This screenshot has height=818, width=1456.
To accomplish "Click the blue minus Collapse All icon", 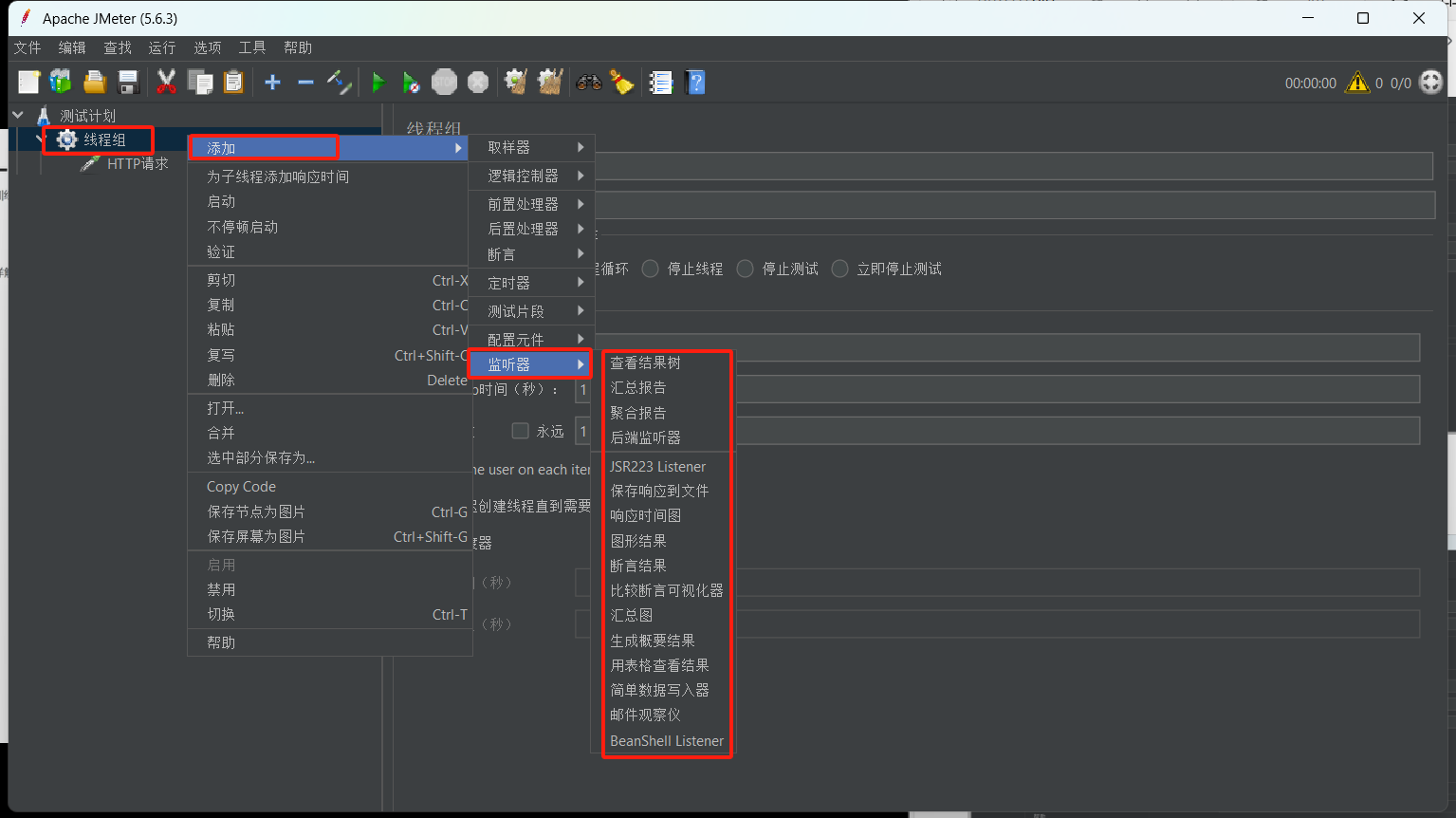I will (305, 83).
